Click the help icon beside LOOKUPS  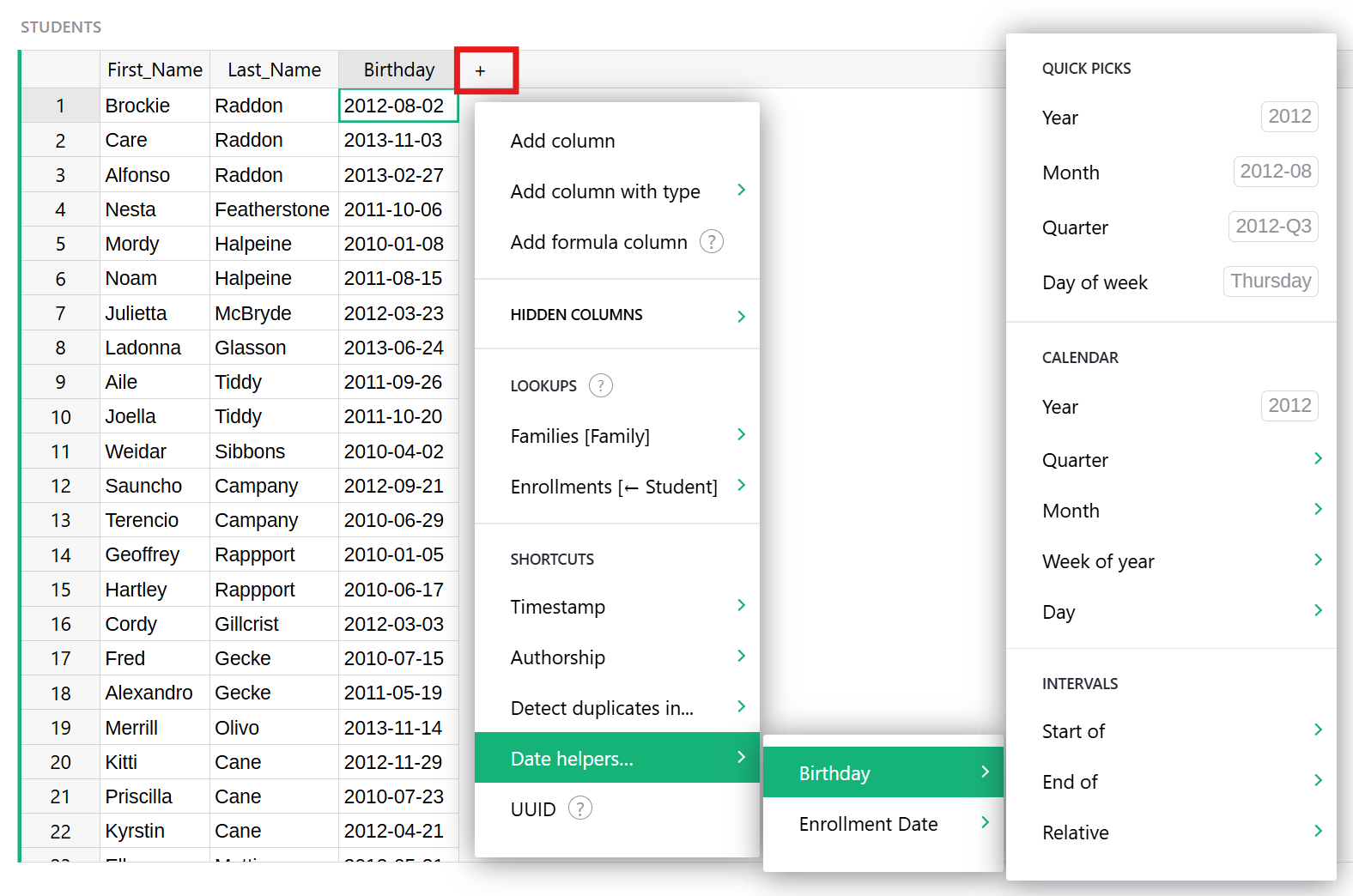[600, 385]
